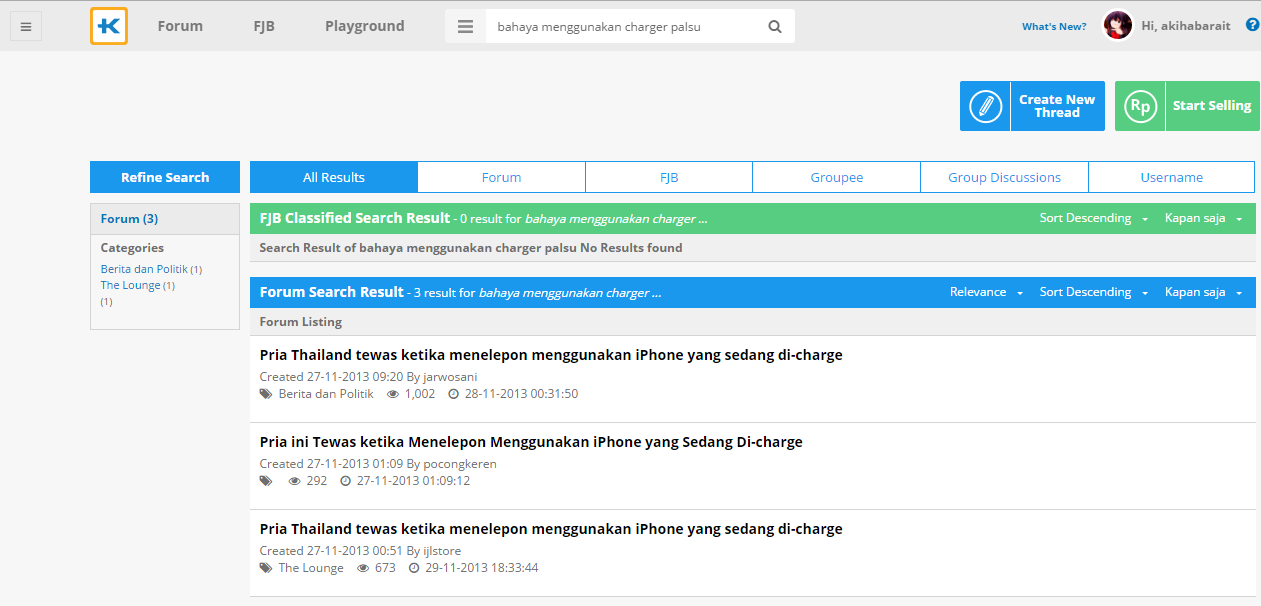Open The Lounge tag in third result

pyautogui.click(x=311, y=568)
